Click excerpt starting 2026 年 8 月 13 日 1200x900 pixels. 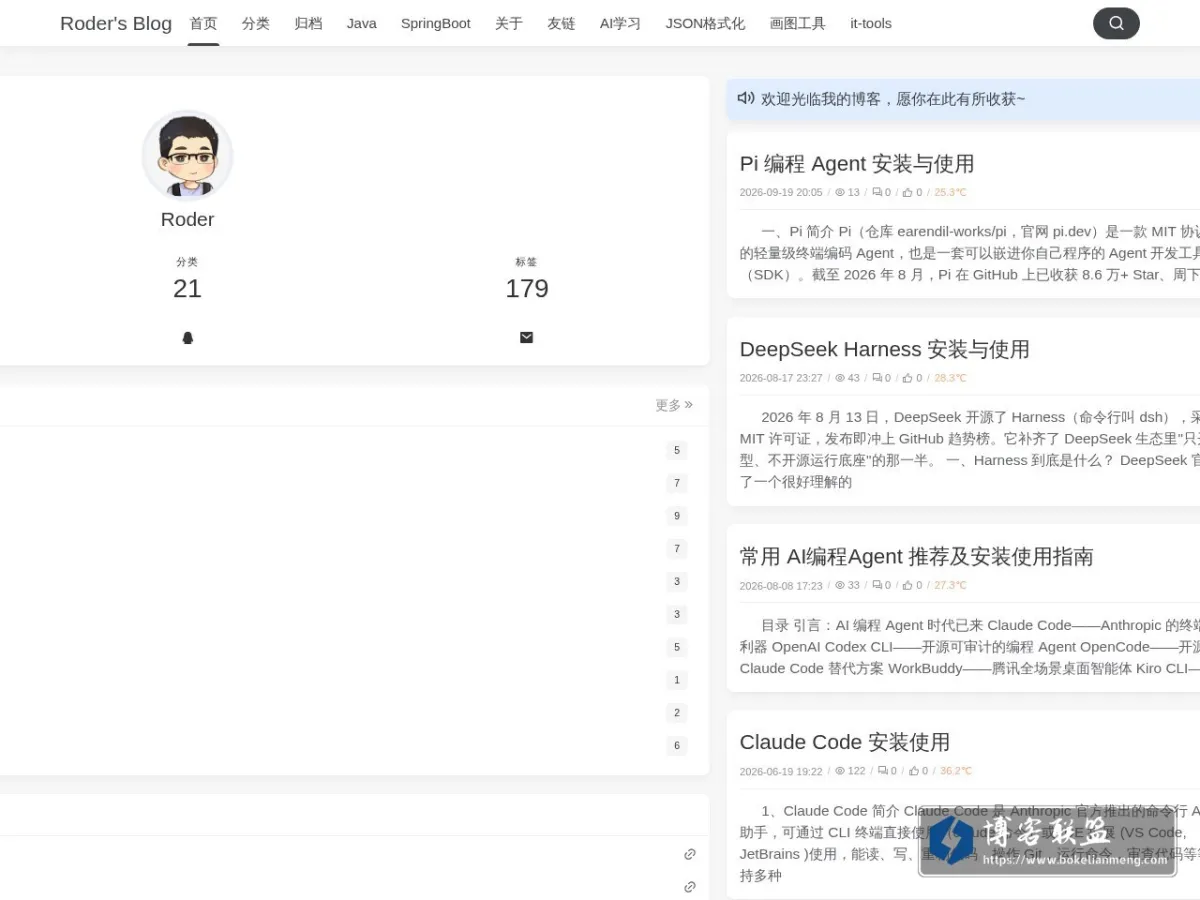(x=970, y=449)
